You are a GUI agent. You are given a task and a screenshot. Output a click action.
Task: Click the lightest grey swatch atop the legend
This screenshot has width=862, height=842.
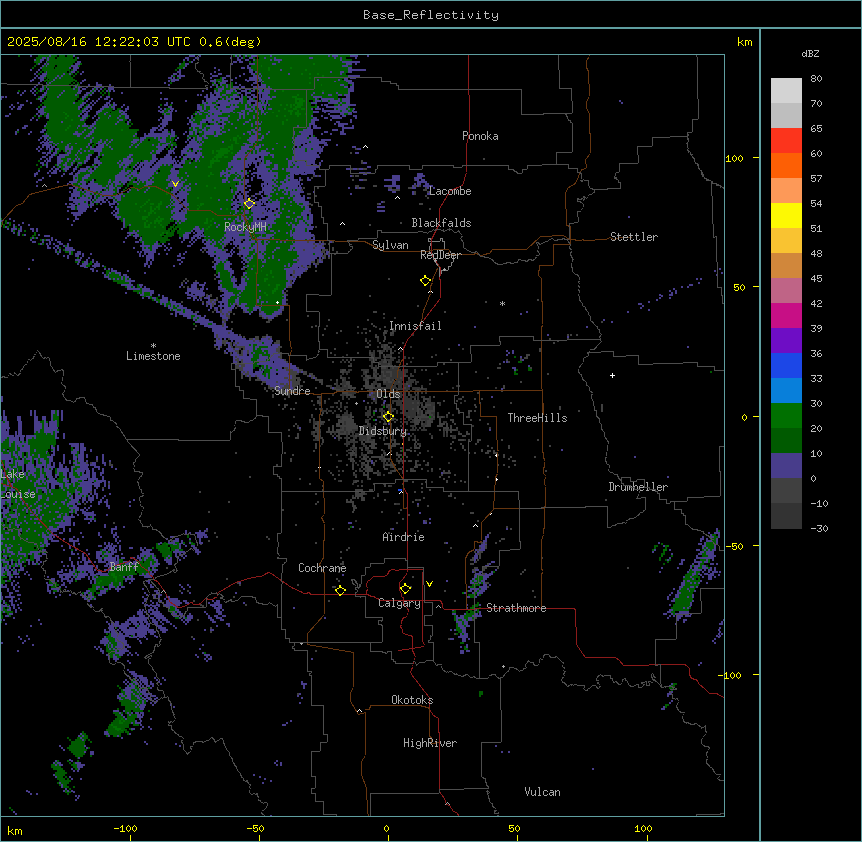786,90
